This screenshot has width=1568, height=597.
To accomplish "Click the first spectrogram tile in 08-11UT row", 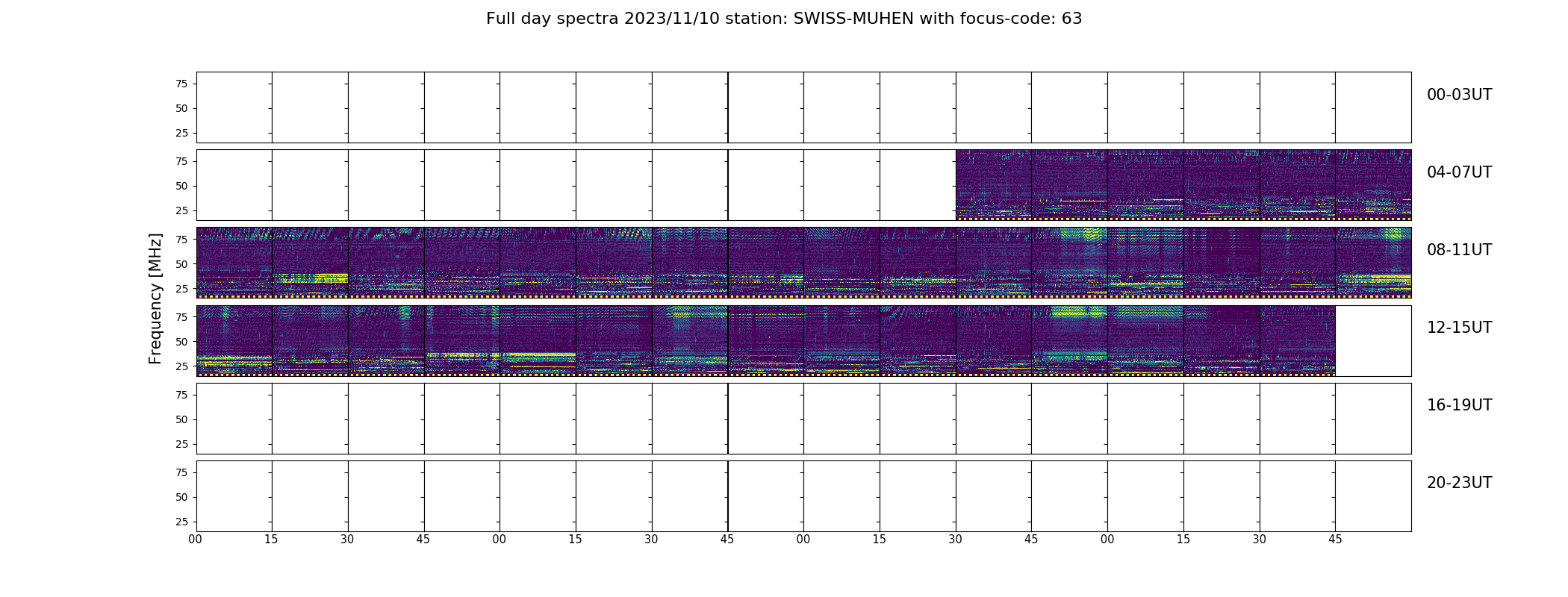I will click(234, 263).
